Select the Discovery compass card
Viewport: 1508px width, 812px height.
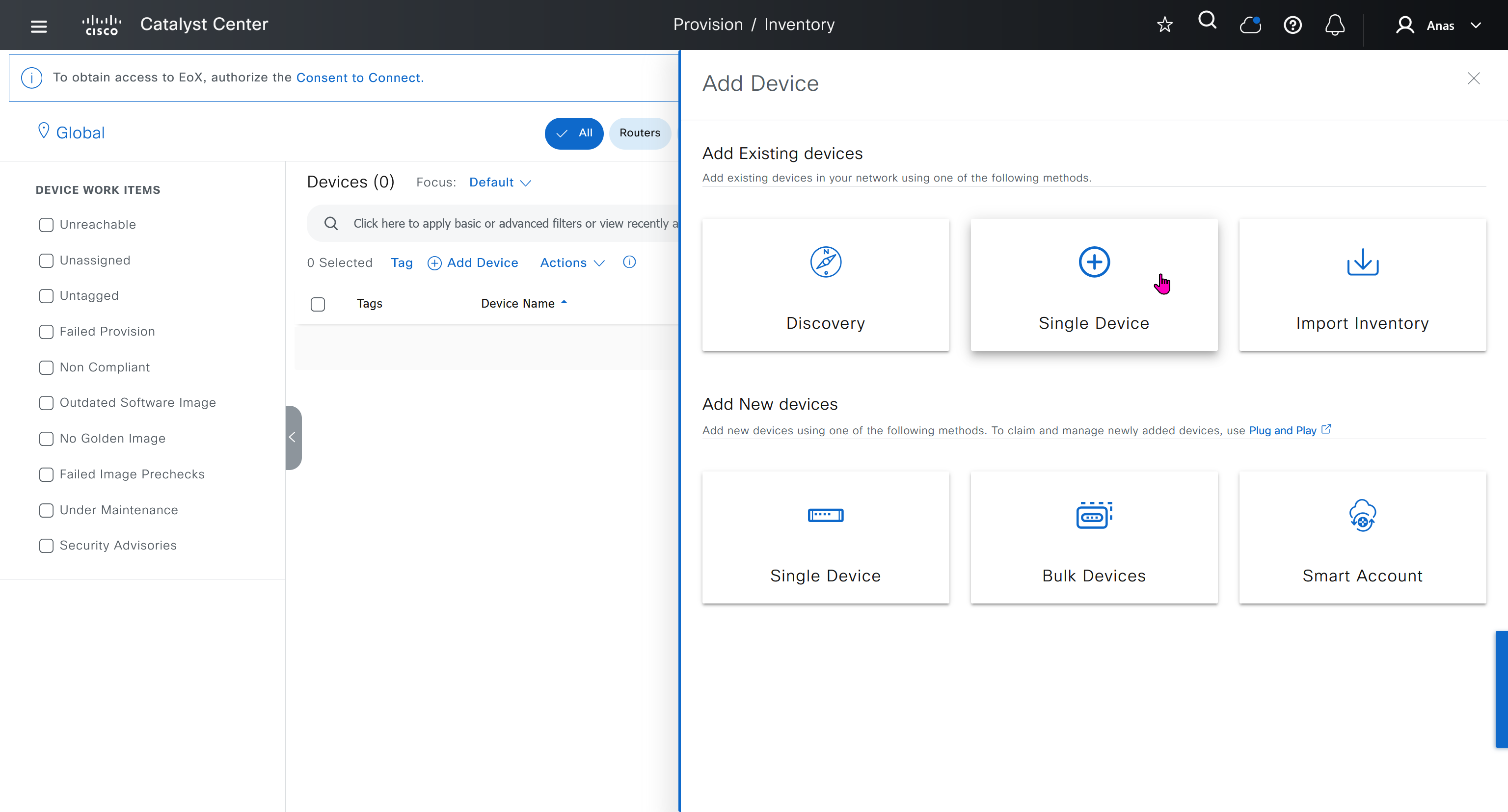tap(825, 284)
